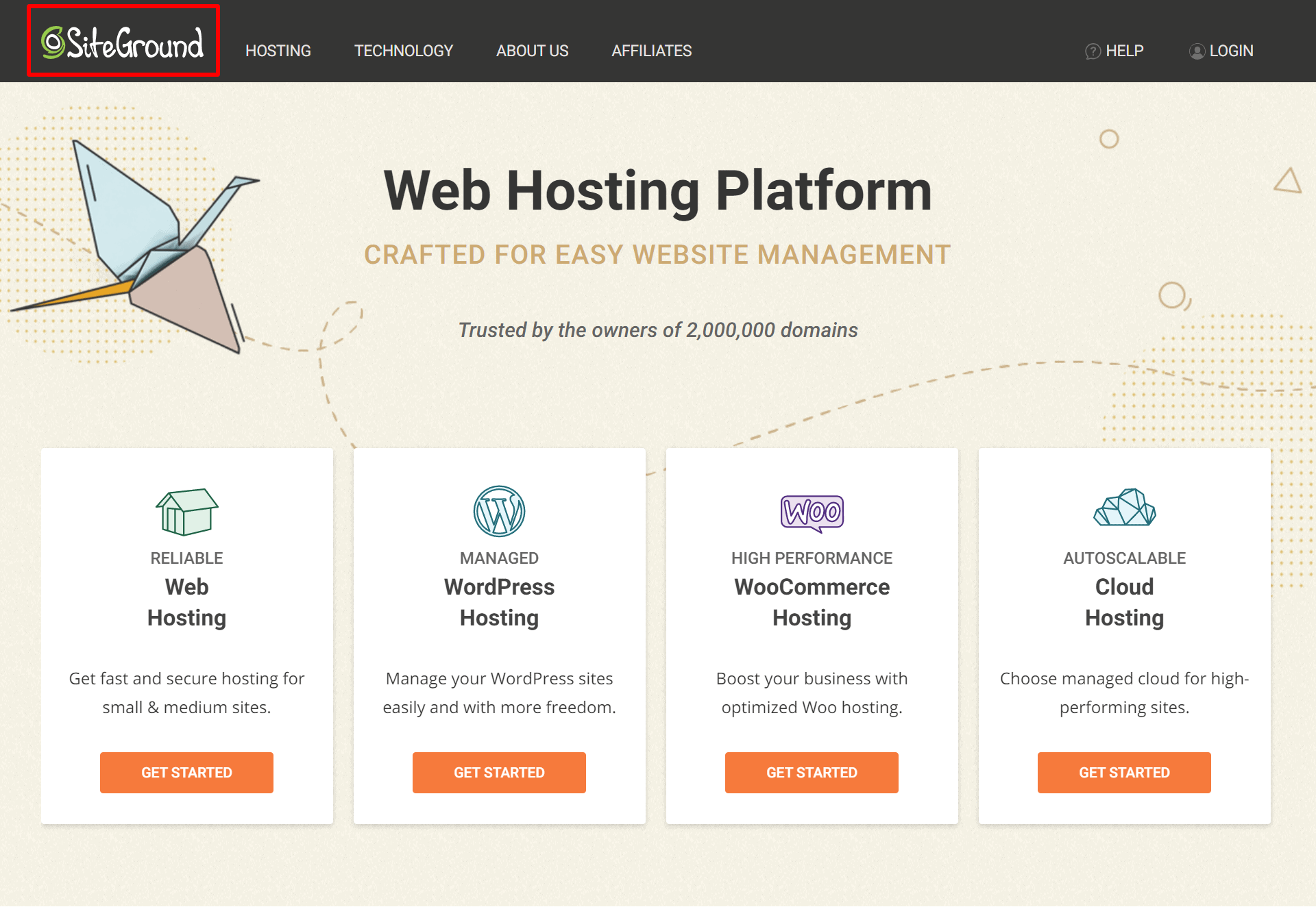Expand the Technology dropdown options
This screenshot has height=907, width=1316.
point(404,50)
